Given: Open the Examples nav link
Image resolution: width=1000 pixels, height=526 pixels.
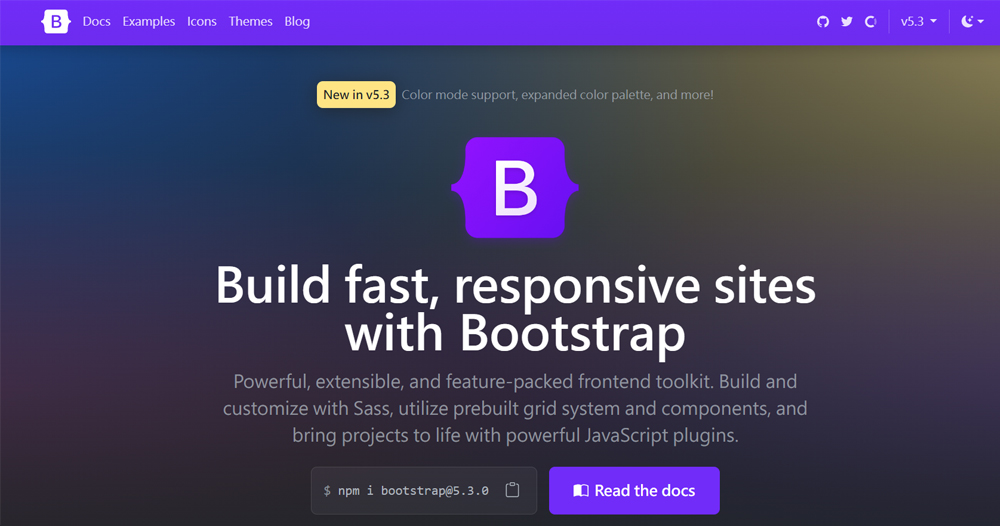Looking at the screenshot, I should [x=149, y=22].
